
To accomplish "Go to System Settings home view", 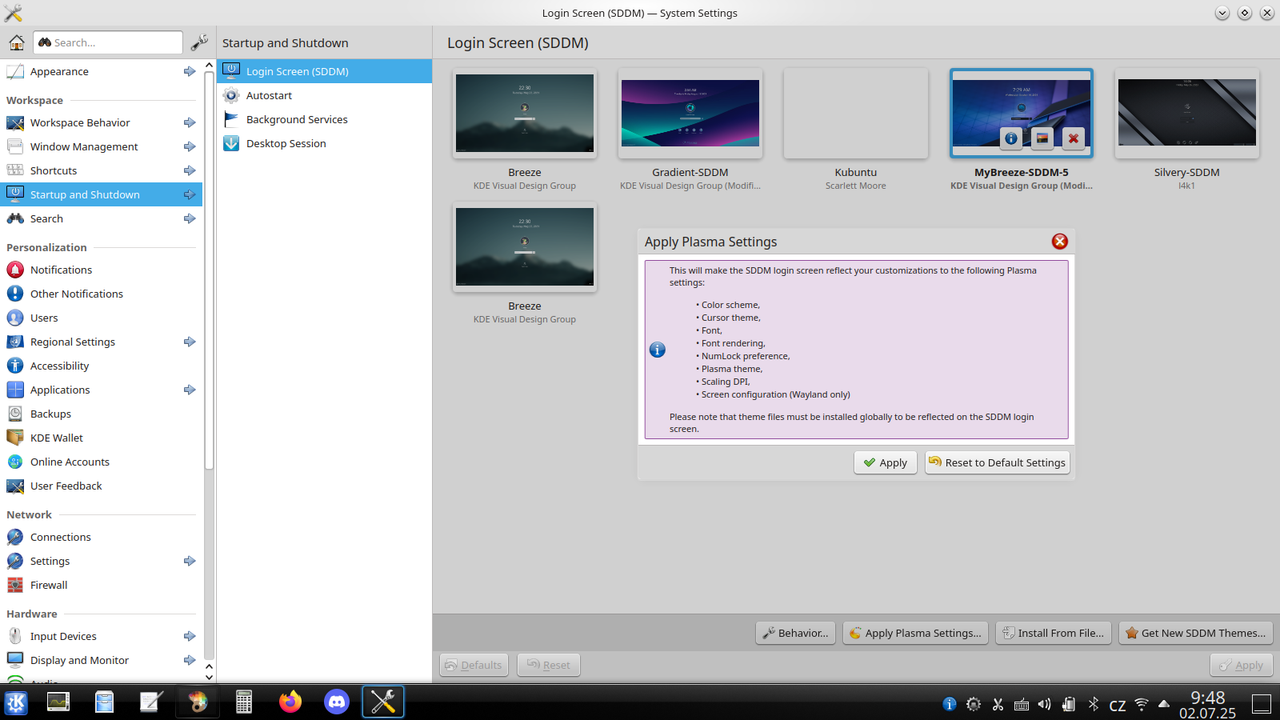I will tap(16, 42).
